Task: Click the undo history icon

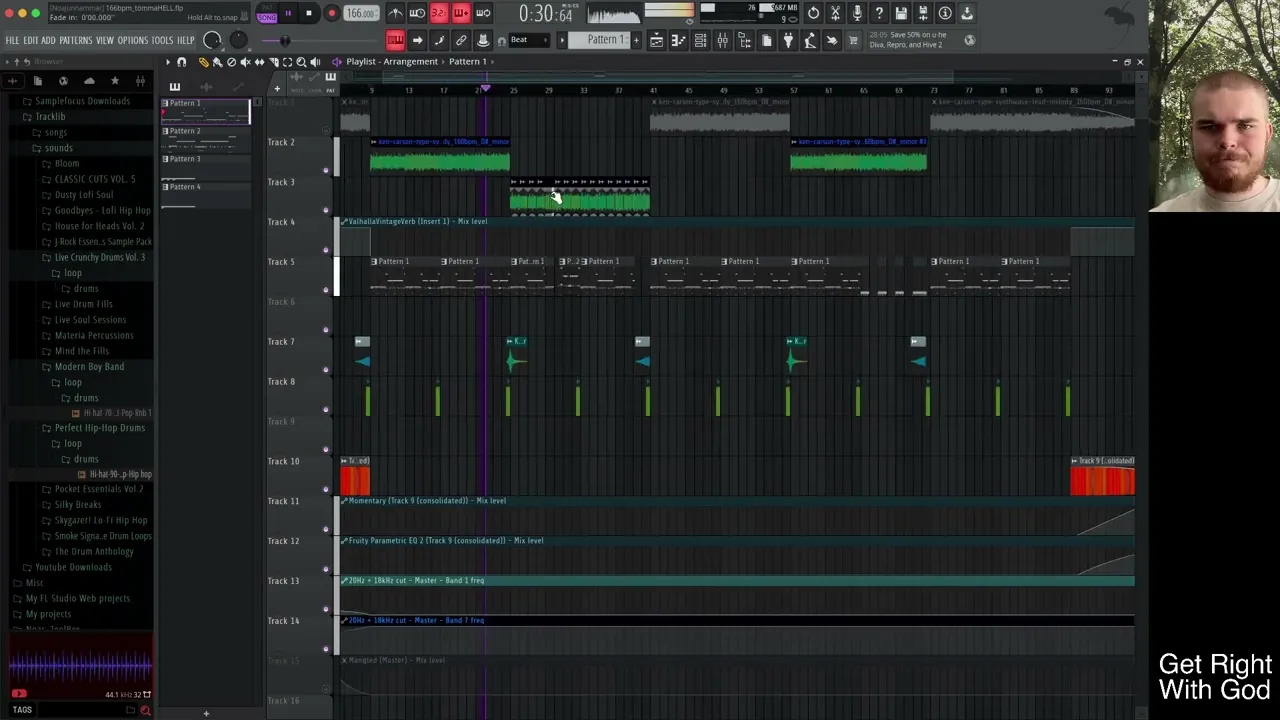Action: tap(813, 13)
